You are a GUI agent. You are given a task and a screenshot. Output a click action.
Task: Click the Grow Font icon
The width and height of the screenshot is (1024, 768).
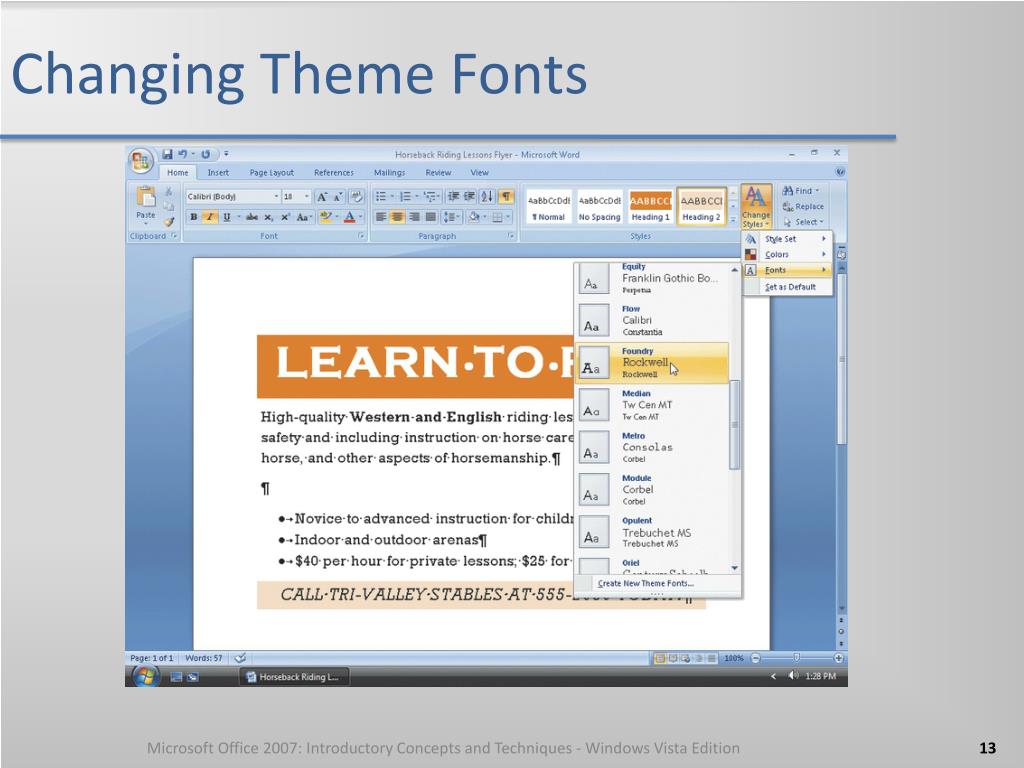(322, 197)
